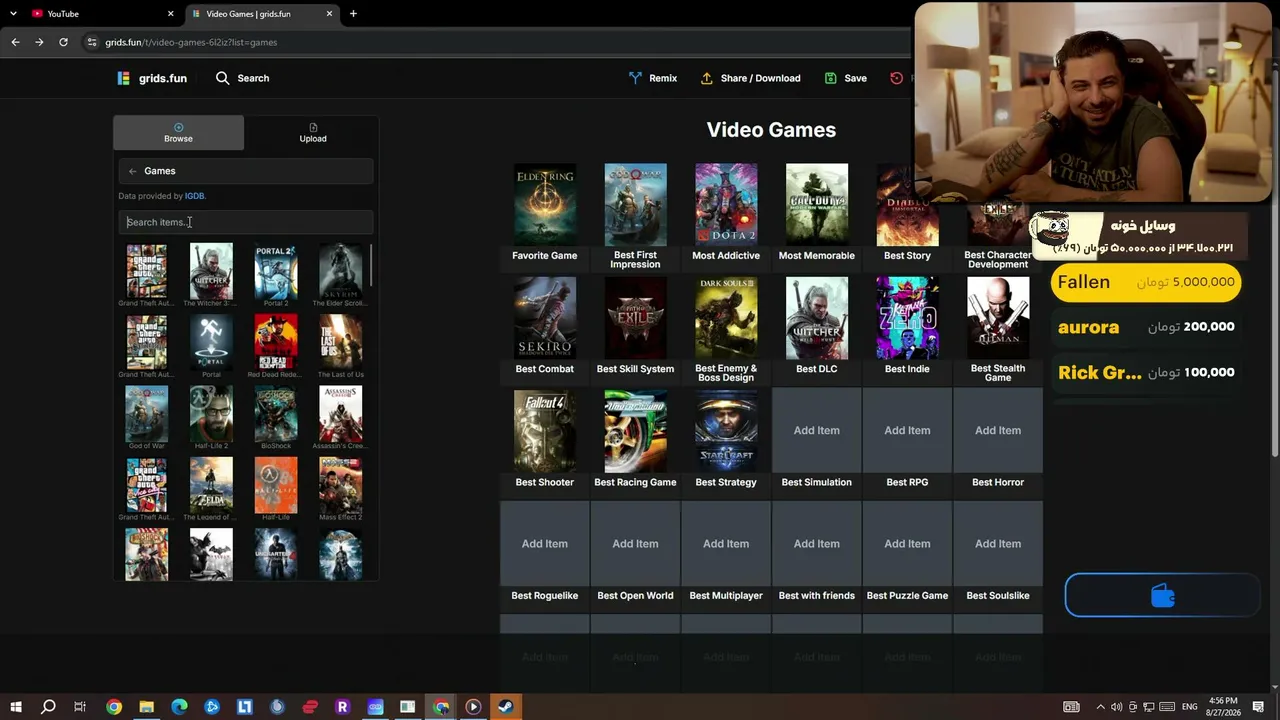Follow the IGDB link
1280x720 pixels.
point(194,196)
